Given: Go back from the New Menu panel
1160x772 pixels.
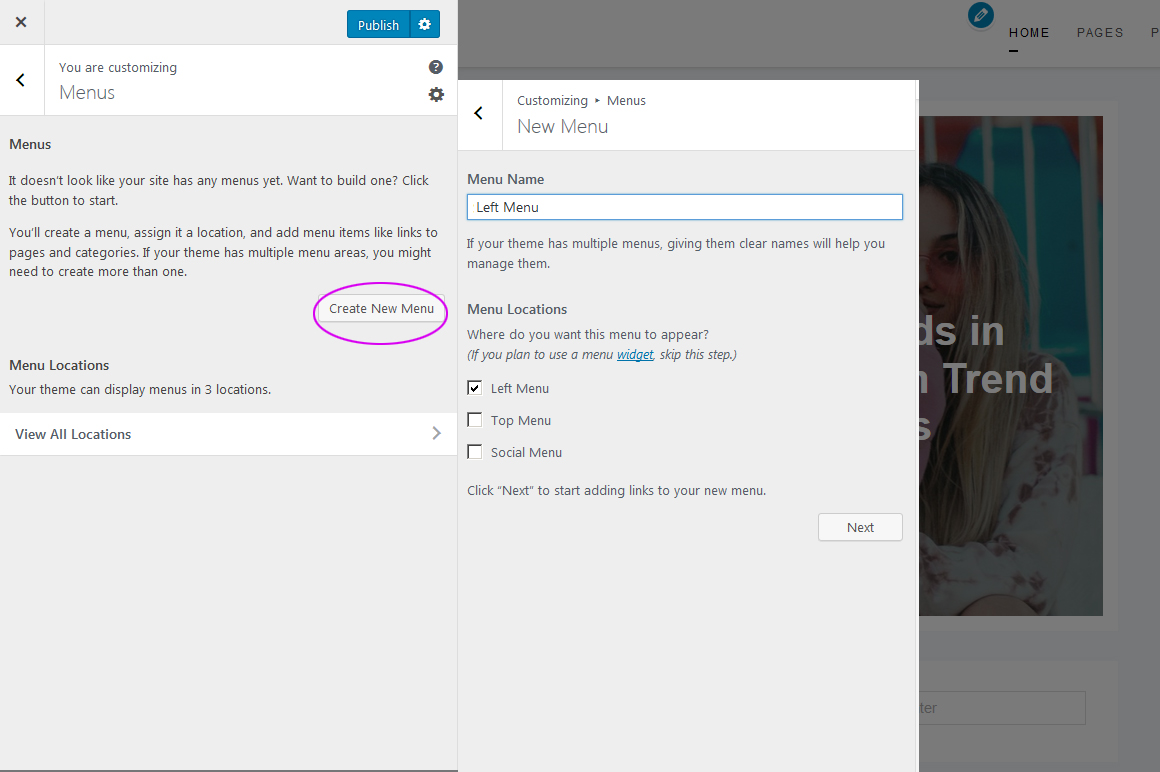Looking at the screenshot, I should [479, 113].
